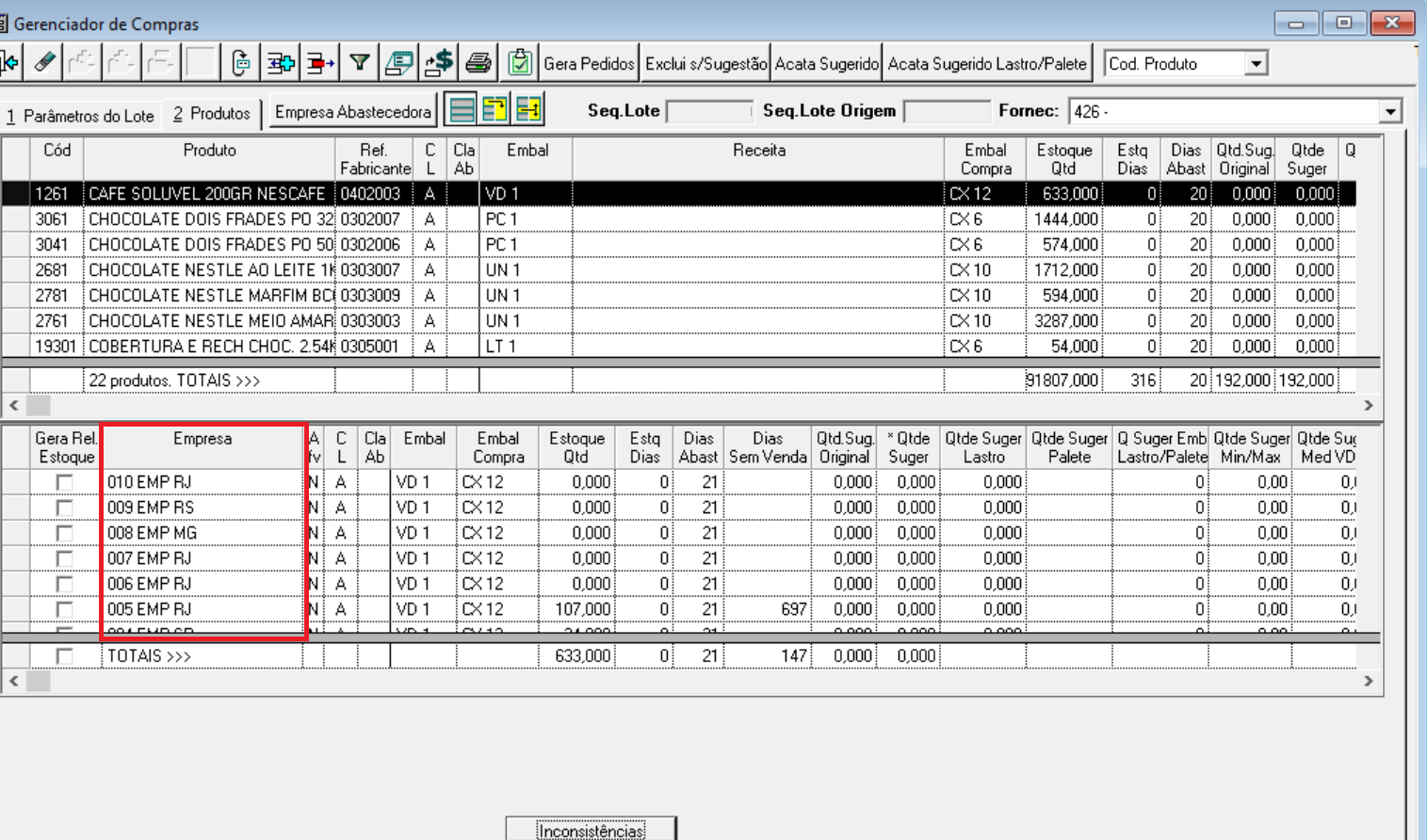This screenshot has height=840, width=1427.
Task: Select the yellow side-arrow layout icon
Action: point(528,110)
